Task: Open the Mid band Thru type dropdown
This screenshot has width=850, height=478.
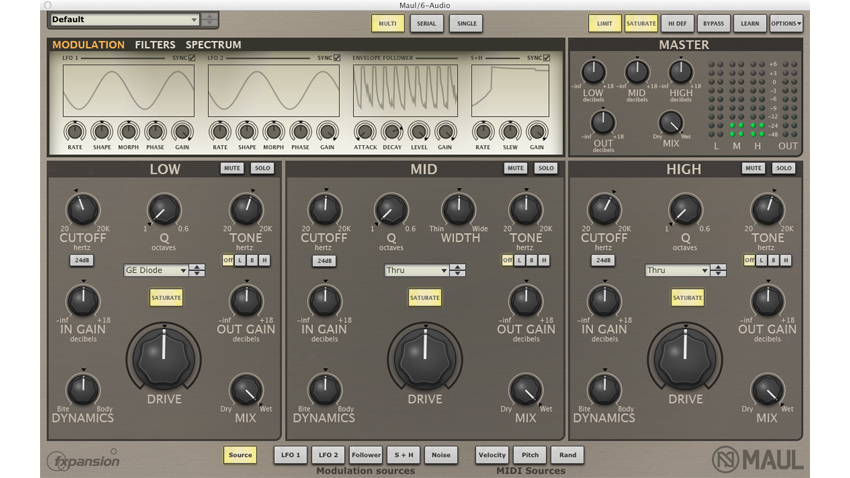Action: pos(416,270)
